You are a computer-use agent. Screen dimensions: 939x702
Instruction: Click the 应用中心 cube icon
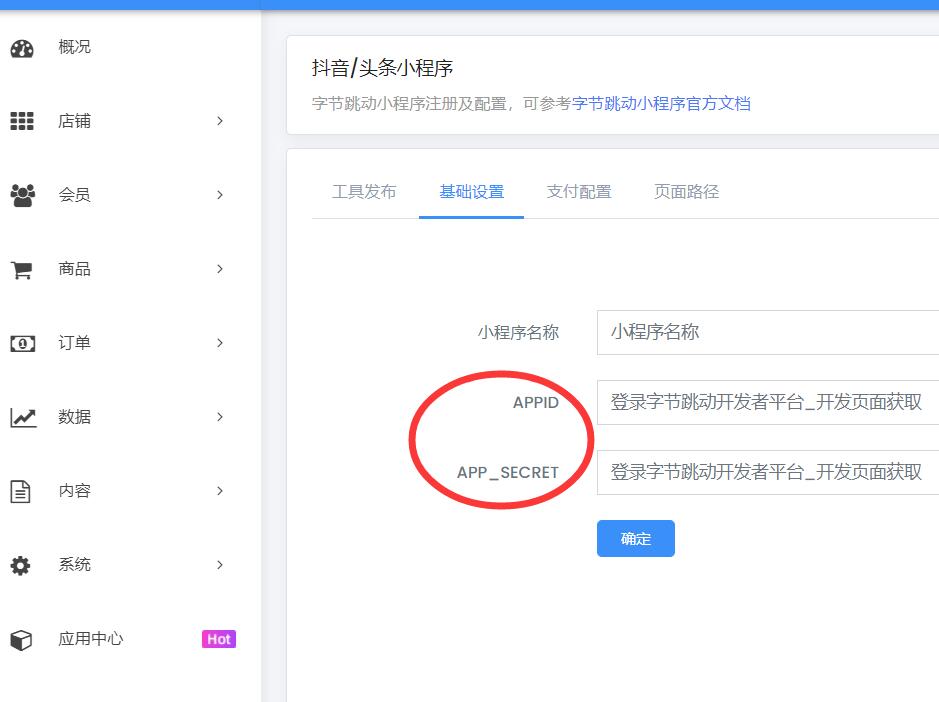(21, 640)
